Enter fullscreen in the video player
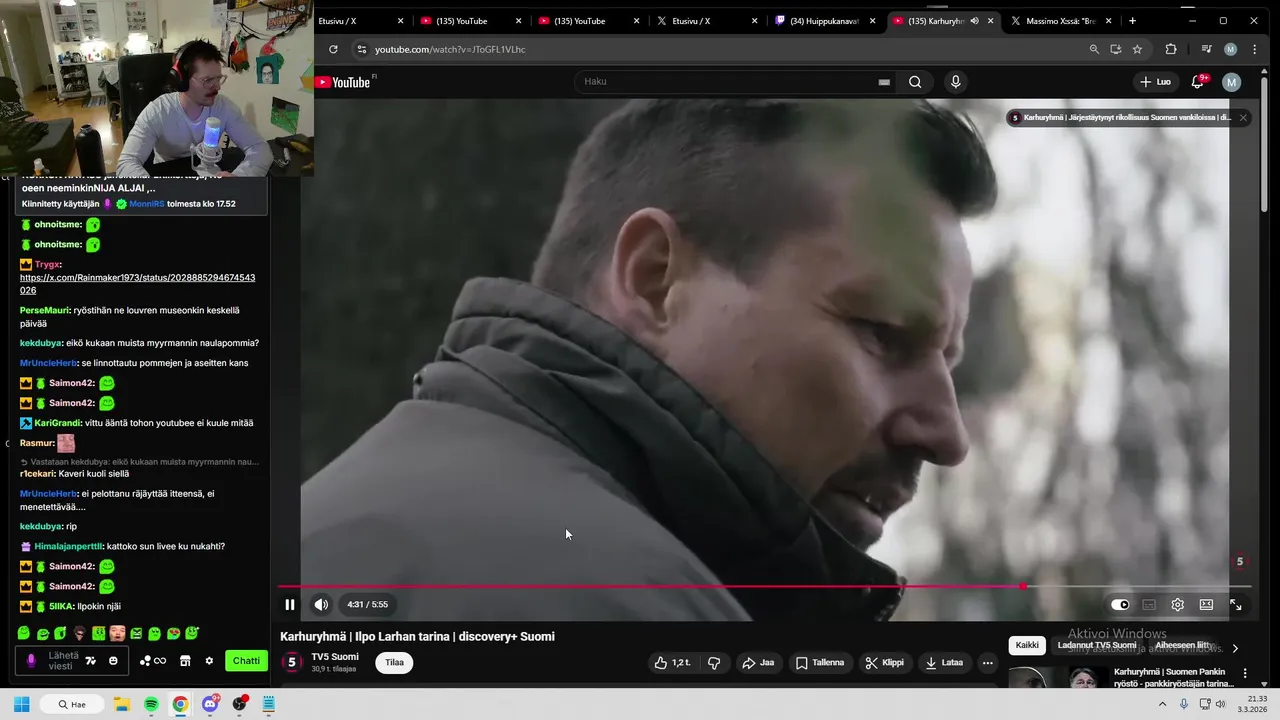The height and width of the screenshot is (720, 1280). pos(1236,604)
